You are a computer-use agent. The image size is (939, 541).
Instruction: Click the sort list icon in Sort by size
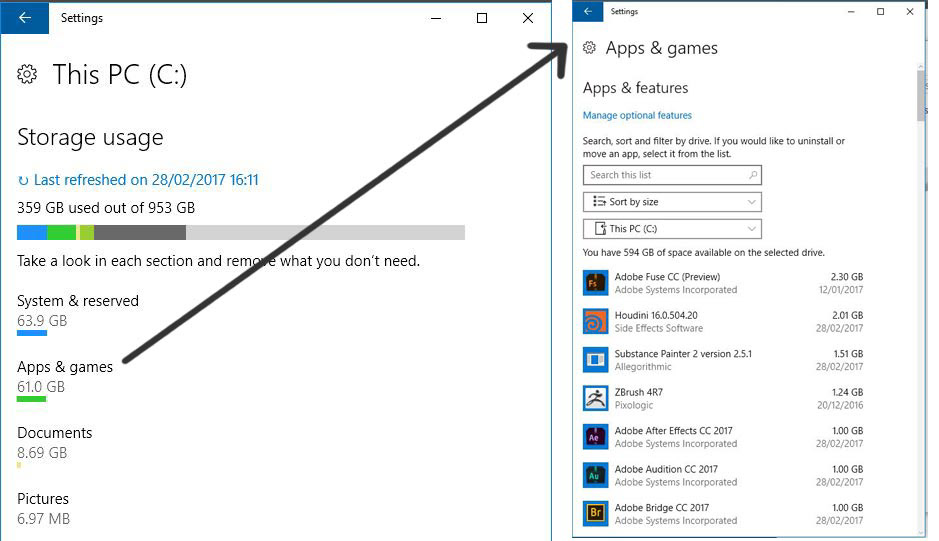[599, 201]
